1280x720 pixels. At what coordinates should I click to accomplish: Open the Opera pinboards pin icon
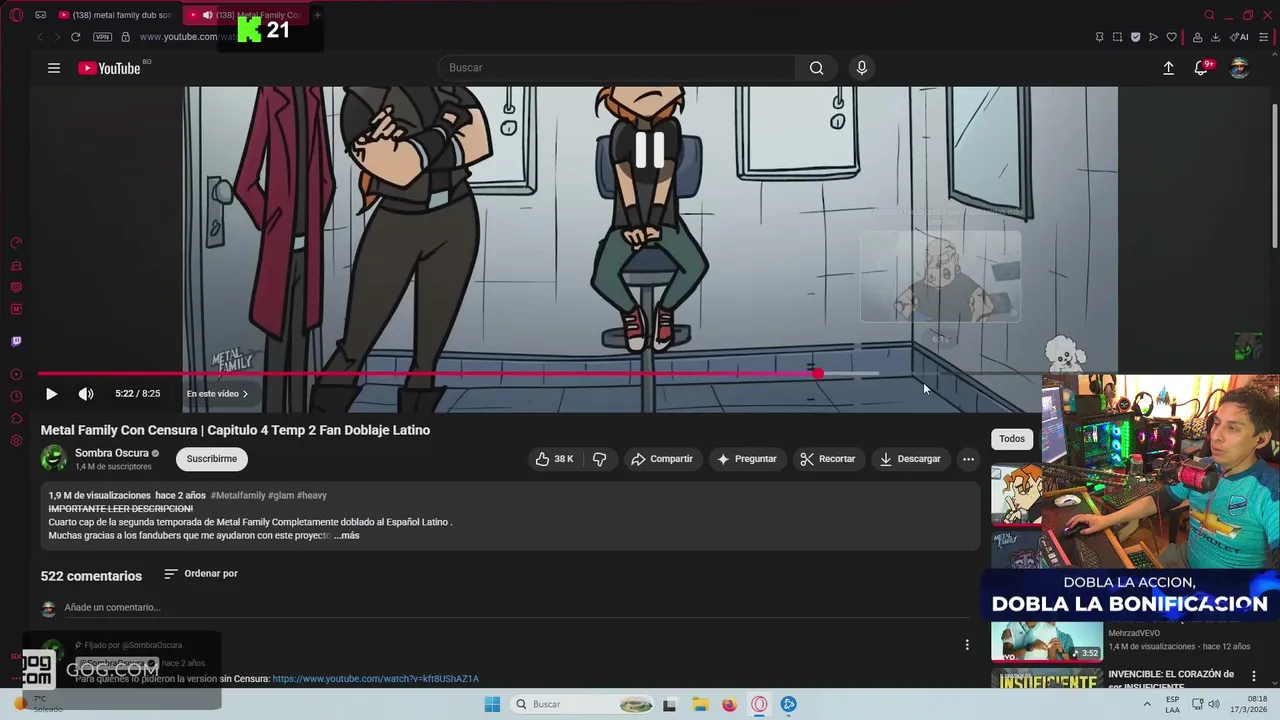click(x=1099, y=37)
